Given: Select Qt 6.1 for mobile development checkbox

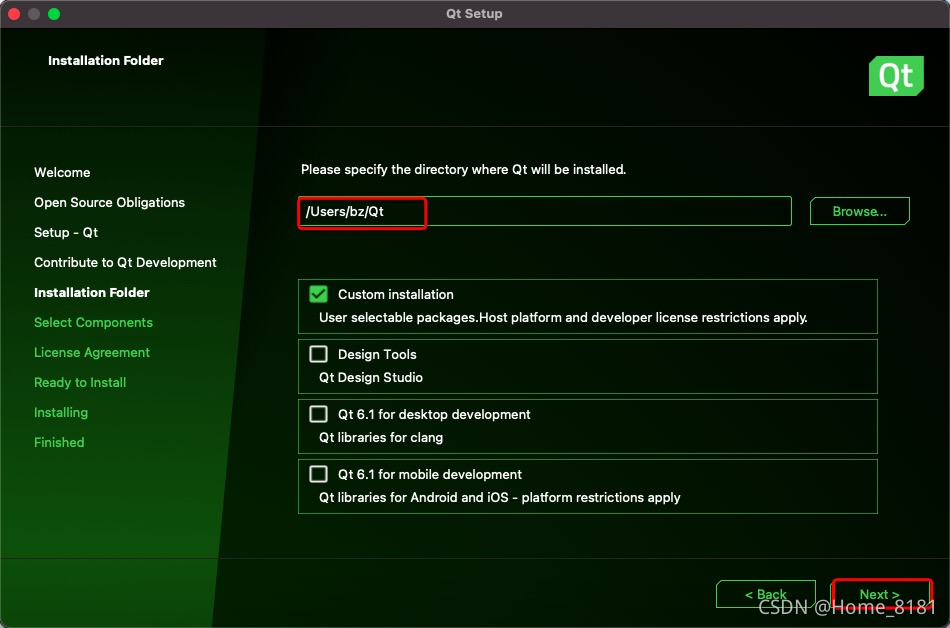Looking at the screenshot, I should (x=318, y=474).
